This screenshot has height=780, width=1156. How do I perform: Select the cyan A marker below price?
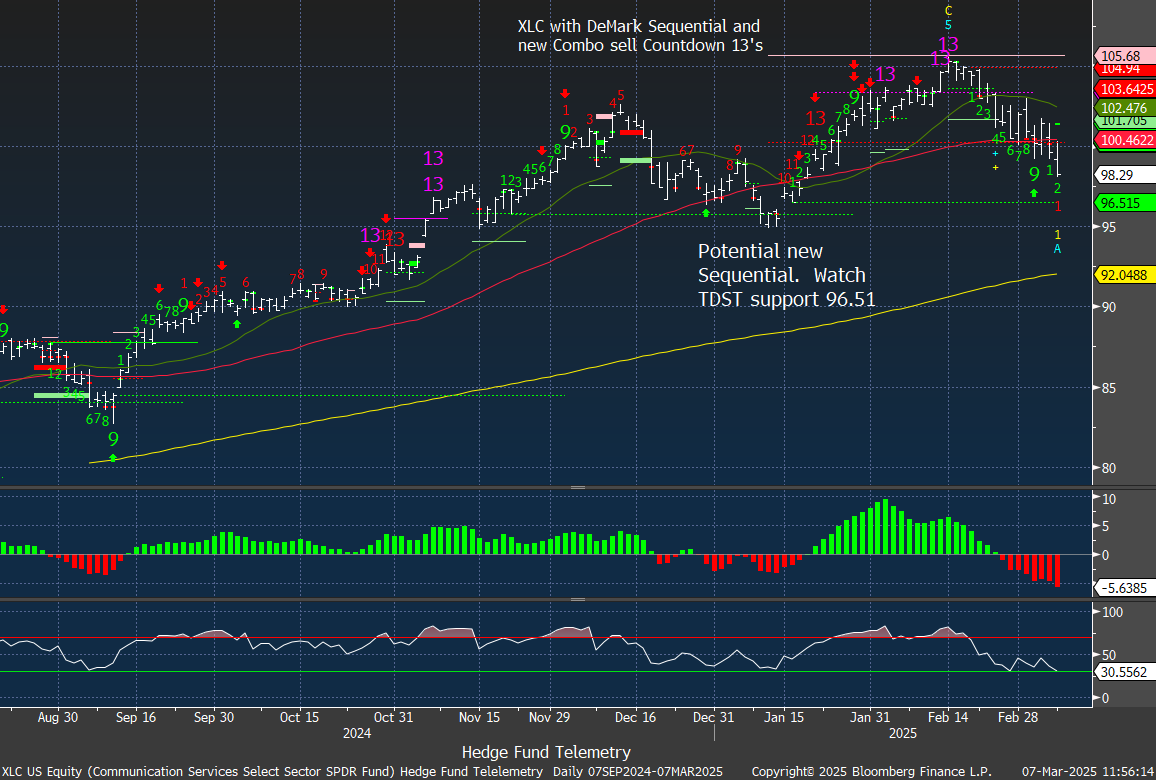1057,249
